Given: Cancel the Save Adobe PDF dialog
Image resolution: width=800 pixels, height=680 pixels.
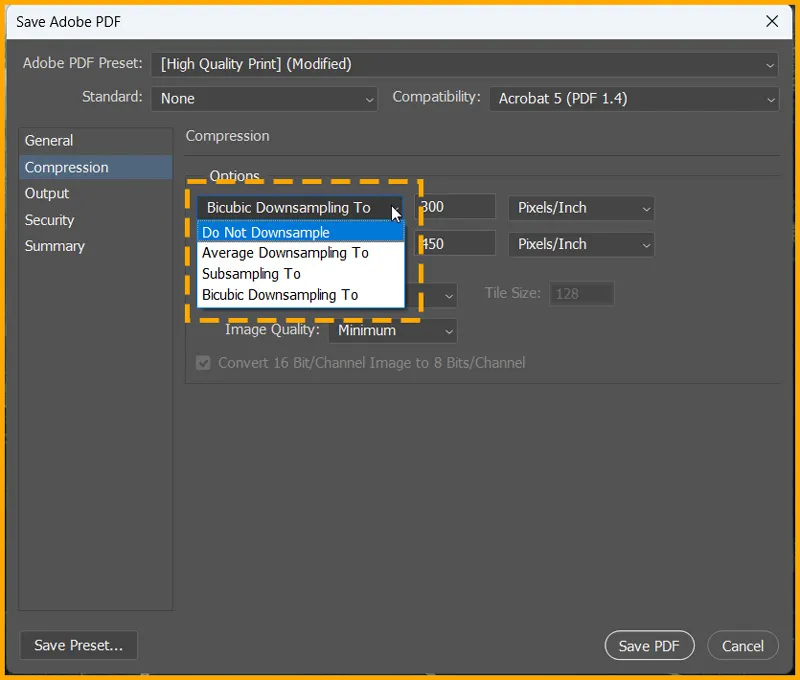Looking at the screenshot, I should 743,645.
